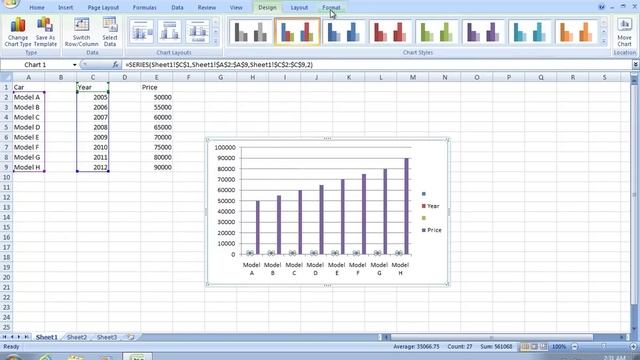
Task: Choose the second chart layout thumbnail
Action: point(169,31)
